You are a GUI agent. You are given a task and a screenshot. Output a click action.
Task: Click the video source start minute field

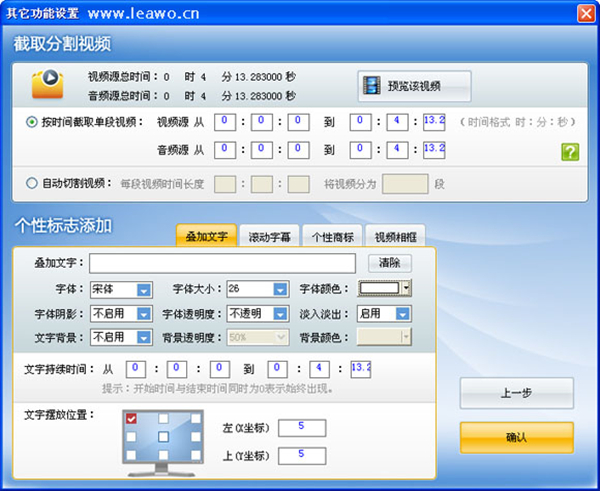tap(261, 122)
